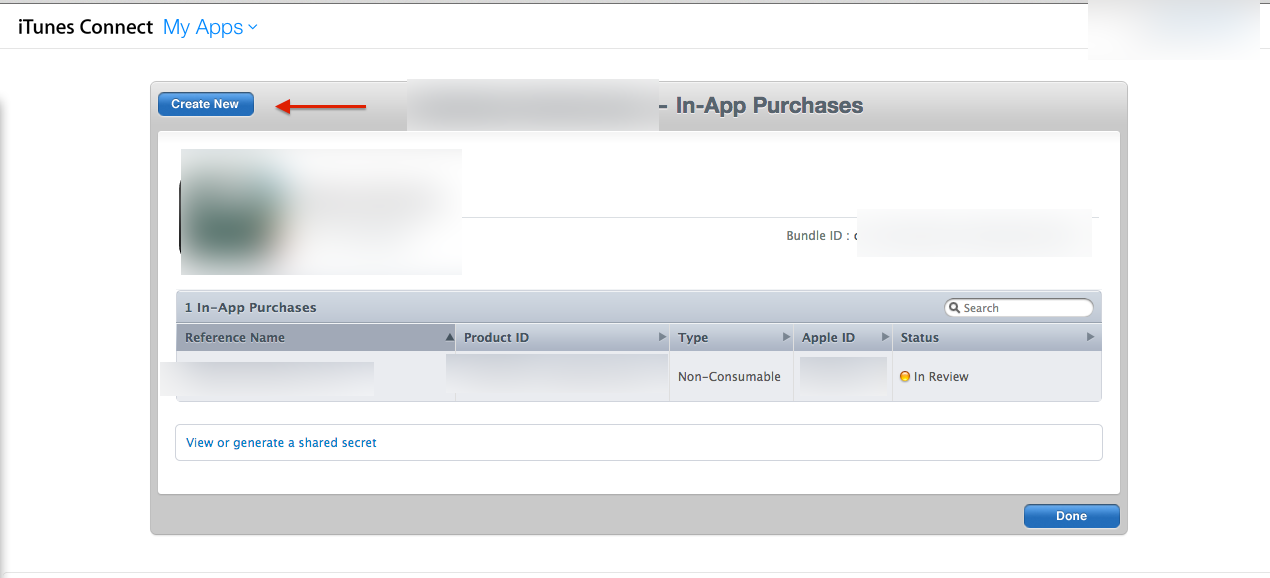This screenshot has height=578, width=1270.
Task: Open View or generate a shared secret
Action: point(281,442)
